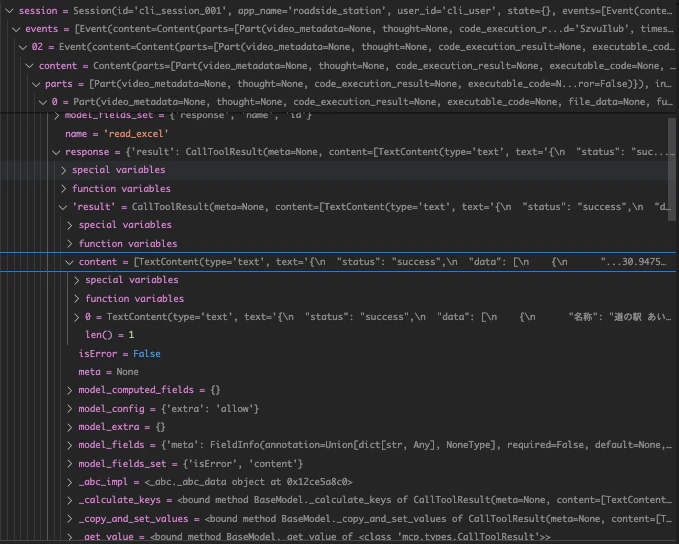Expand model_fields = {'meta': FieldInfo row

70,445
